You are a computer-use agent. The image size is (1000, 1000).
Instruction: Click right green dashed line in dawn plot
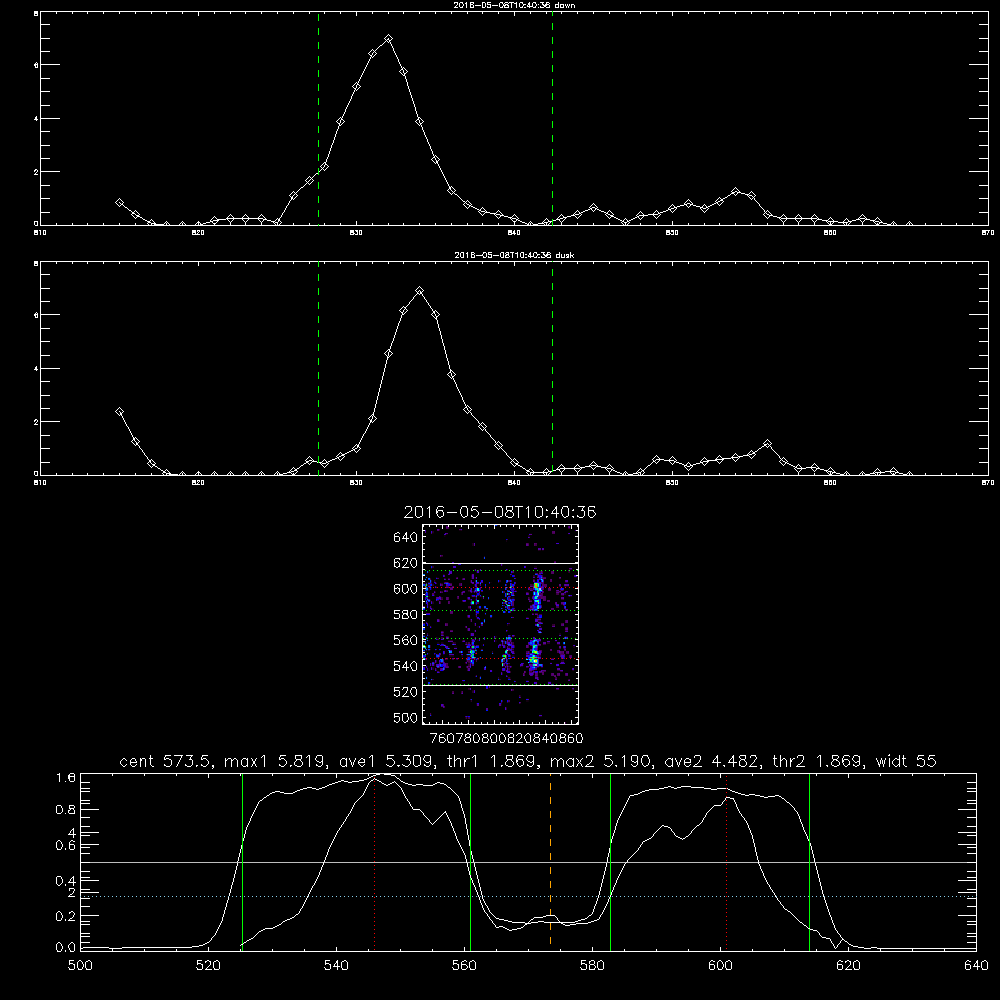(552, 118)
